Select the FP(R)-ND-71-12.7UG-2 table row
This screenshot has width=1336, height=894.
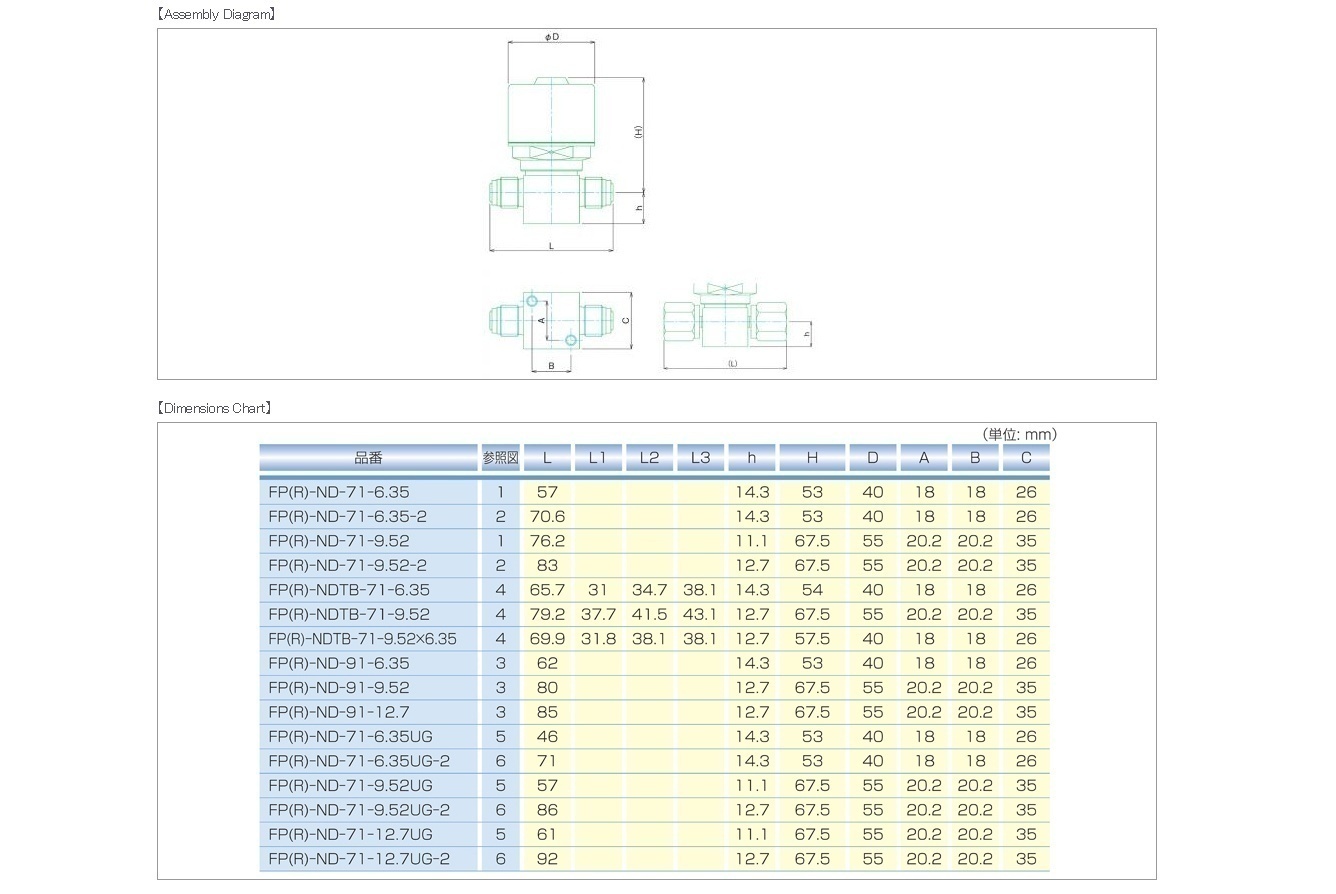370,858
